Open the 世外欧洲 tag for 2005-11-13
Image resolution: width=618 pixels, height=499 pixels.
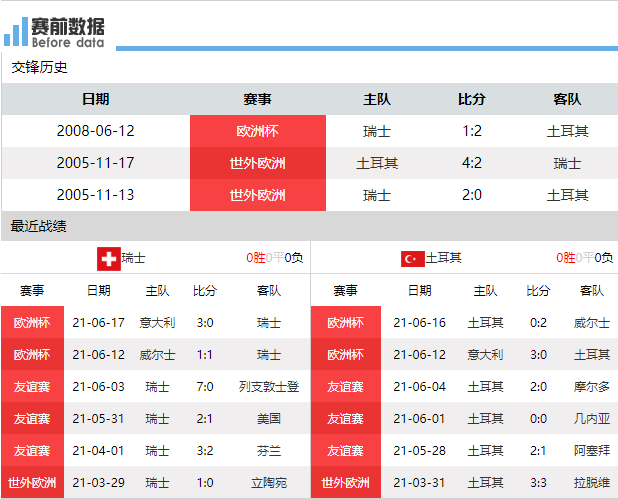(258, 195)
